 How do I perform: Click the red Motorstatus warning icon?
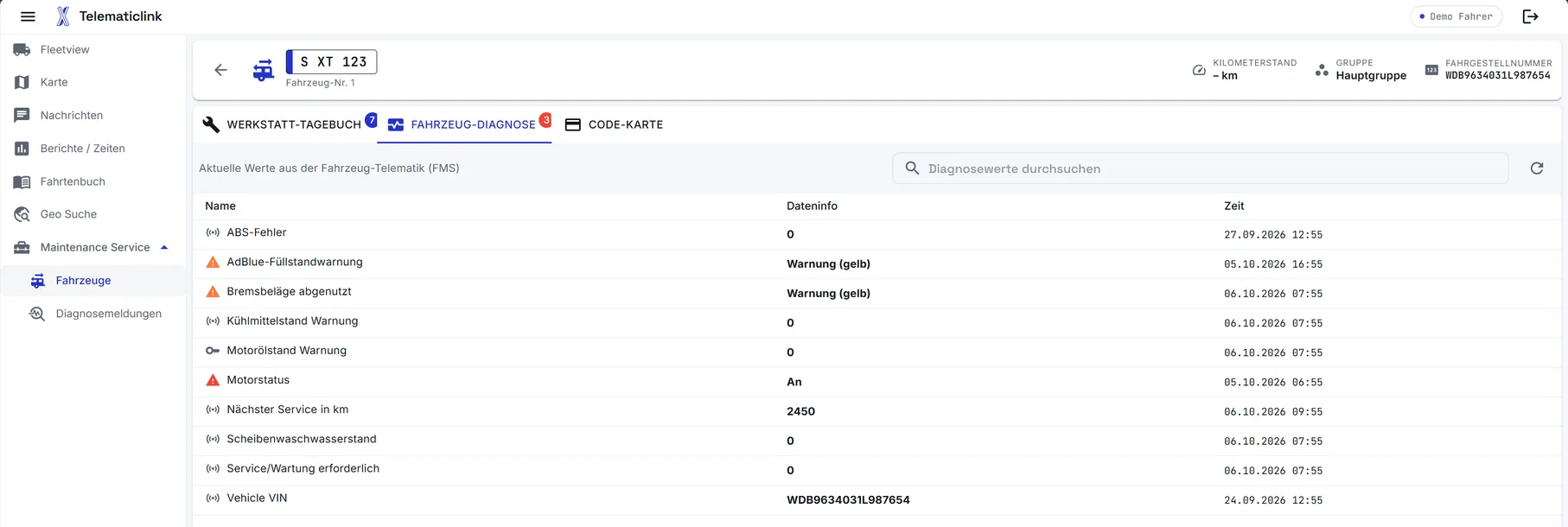tap(213, 380)
